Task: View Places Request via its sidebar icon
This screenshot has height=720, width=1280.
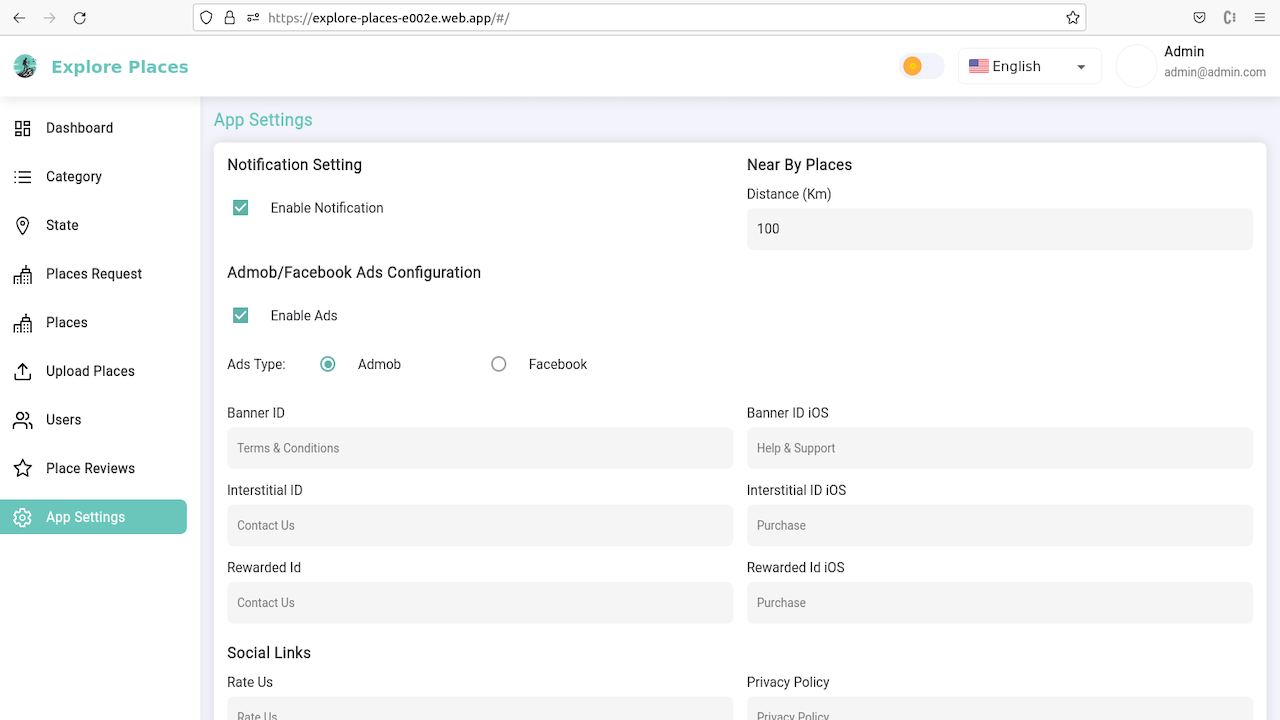Action: pos(22,273)
